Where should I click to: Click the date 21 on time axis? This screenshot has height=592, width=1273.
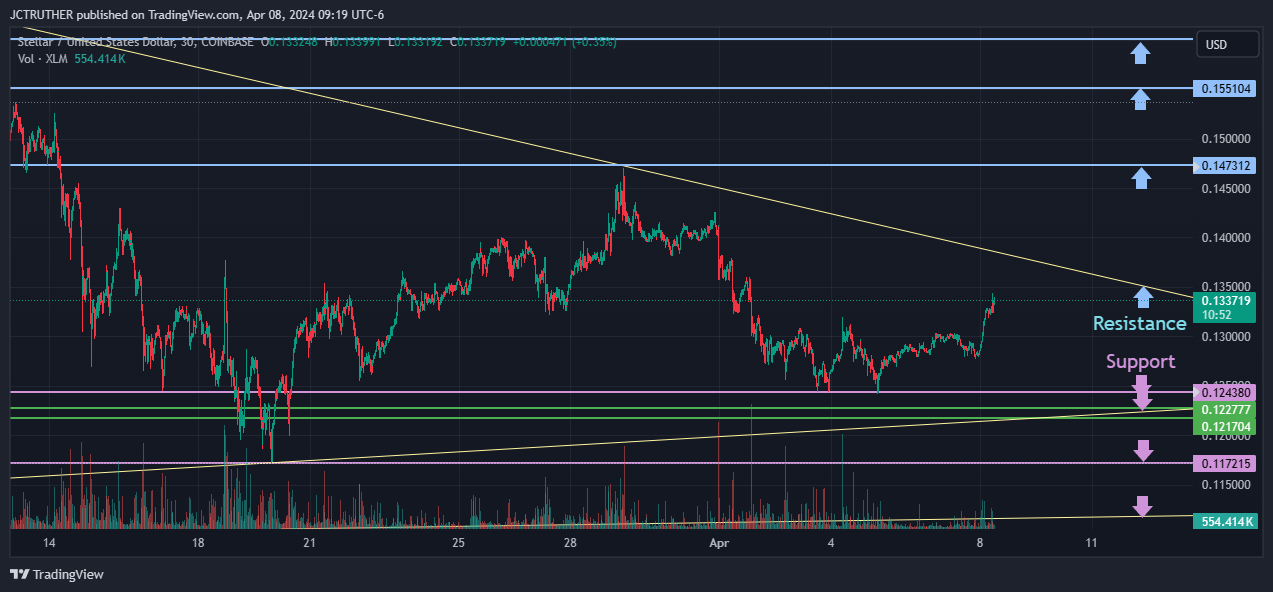pos(309,543)
